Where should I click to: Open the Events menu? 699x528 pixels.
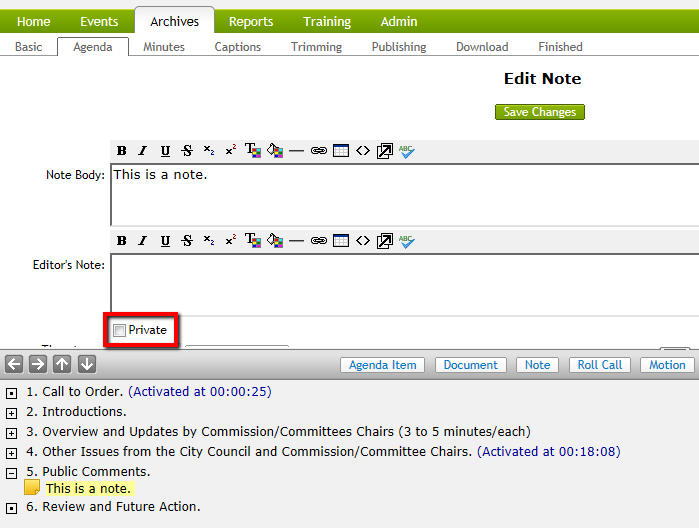tap(99, 21)
